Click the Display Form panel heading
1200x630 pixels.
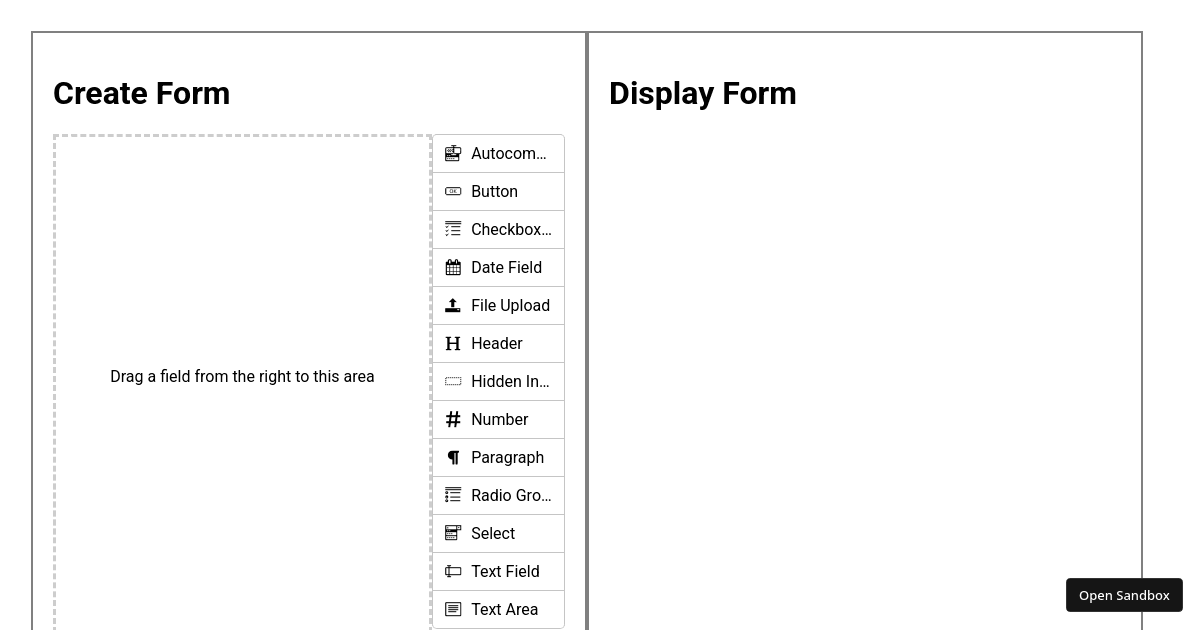(x=702, y=93)
